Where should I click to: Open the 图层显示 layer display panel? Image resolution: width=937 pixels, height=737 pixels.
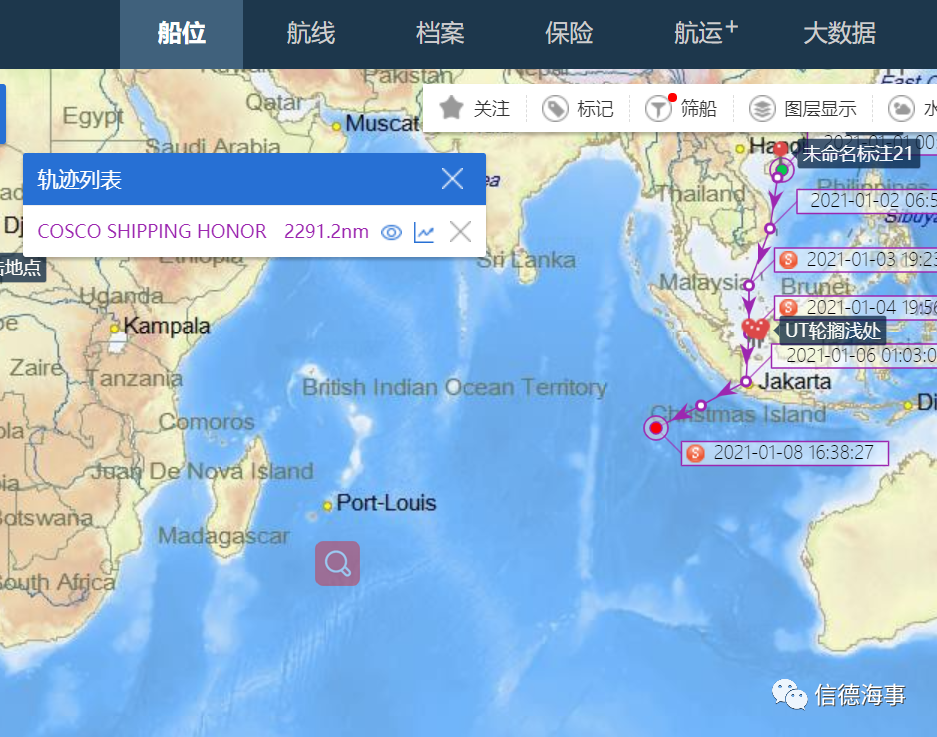(761, 108)
